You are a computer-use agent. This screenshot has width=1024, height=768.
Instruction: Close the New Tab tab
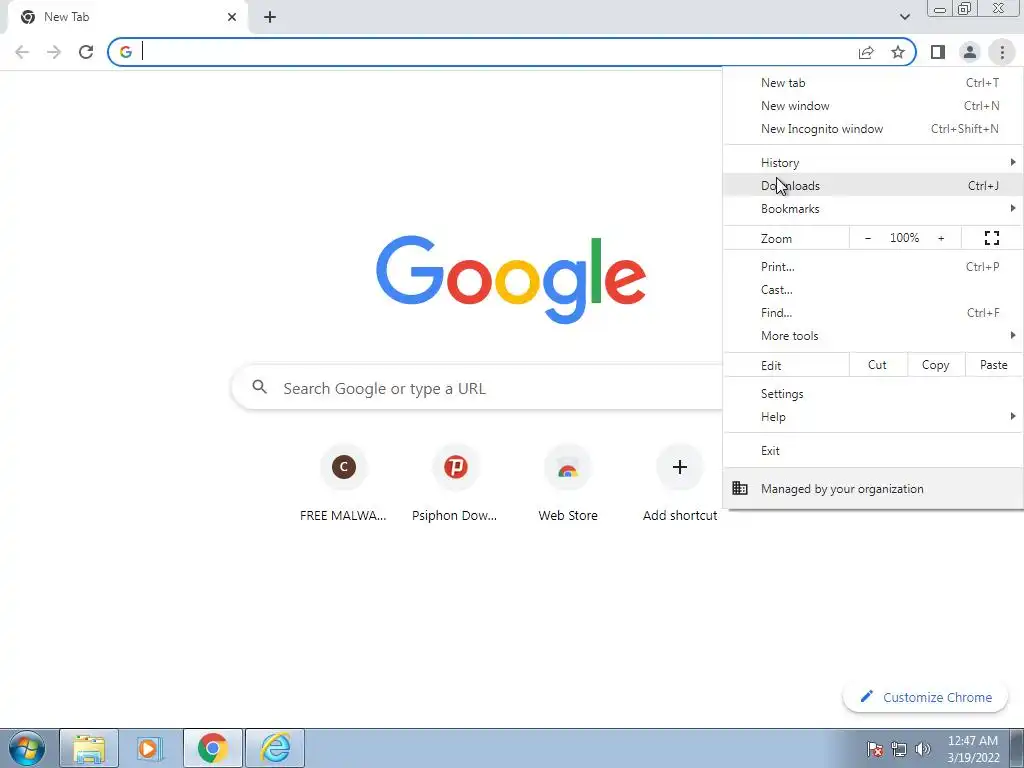(232, 17)
